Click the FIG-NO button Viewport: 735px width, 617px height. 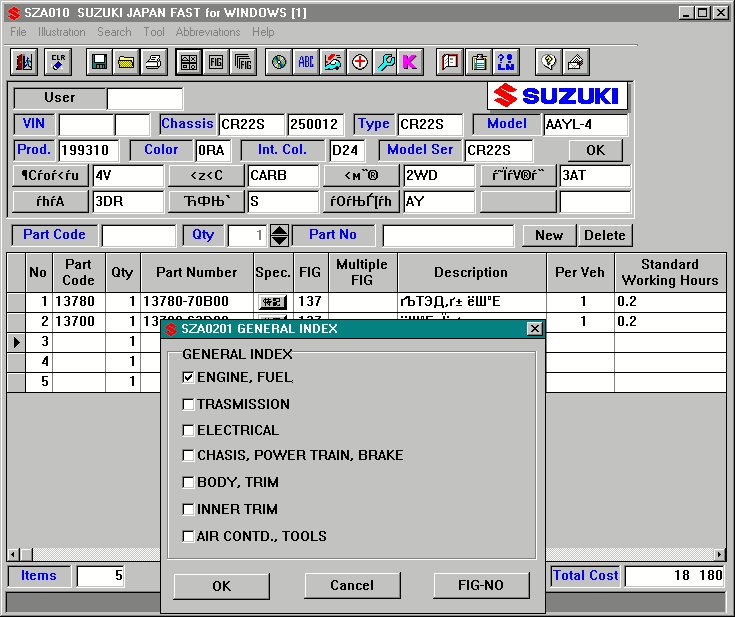[481, 585]
